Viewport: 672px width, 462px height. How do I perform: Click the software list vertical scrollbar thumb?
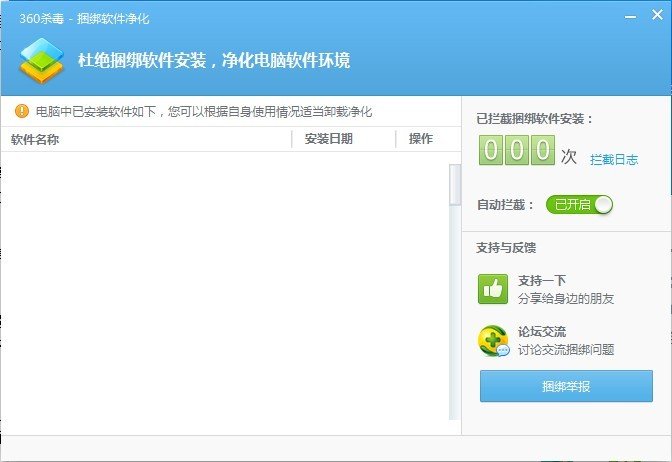tap(455, 184)
